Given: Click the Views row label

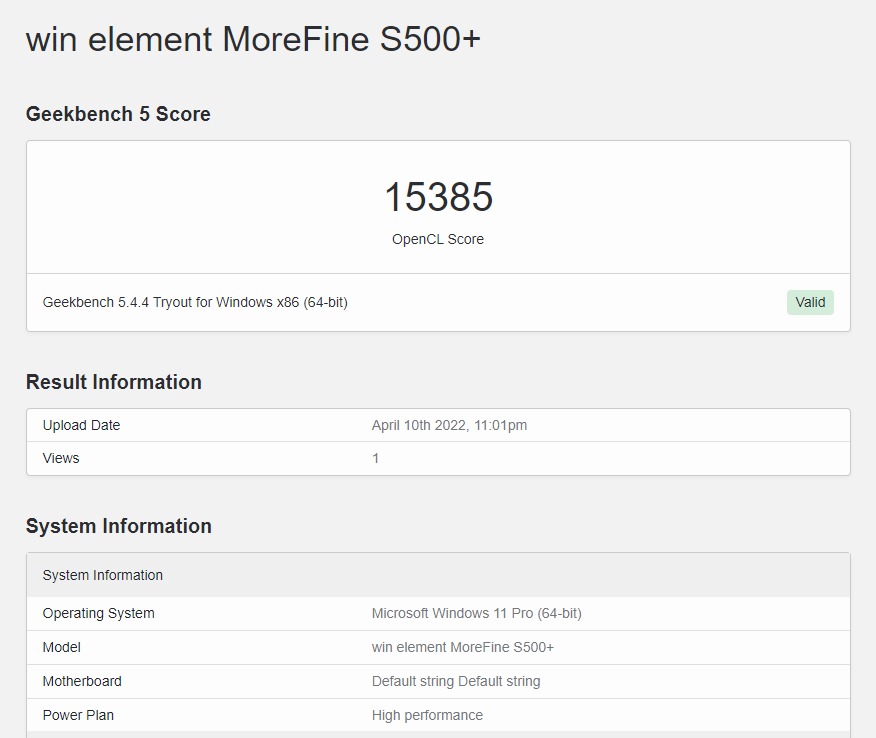Looking at the screenshot, I should pos(61,458).
